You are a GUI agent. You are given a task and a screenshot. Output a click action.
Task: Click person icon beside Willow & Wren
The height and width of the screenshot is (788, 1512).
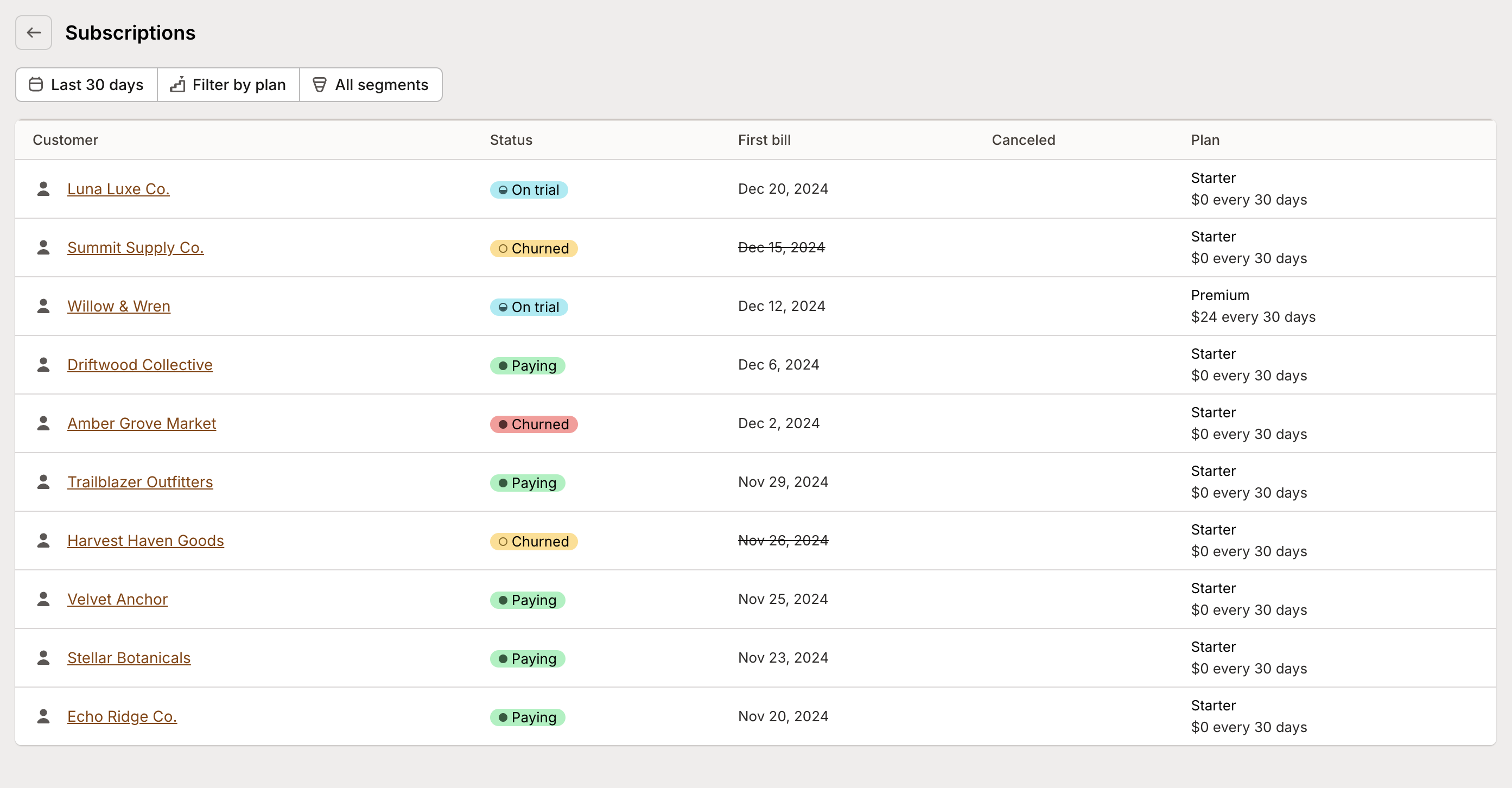43,306
